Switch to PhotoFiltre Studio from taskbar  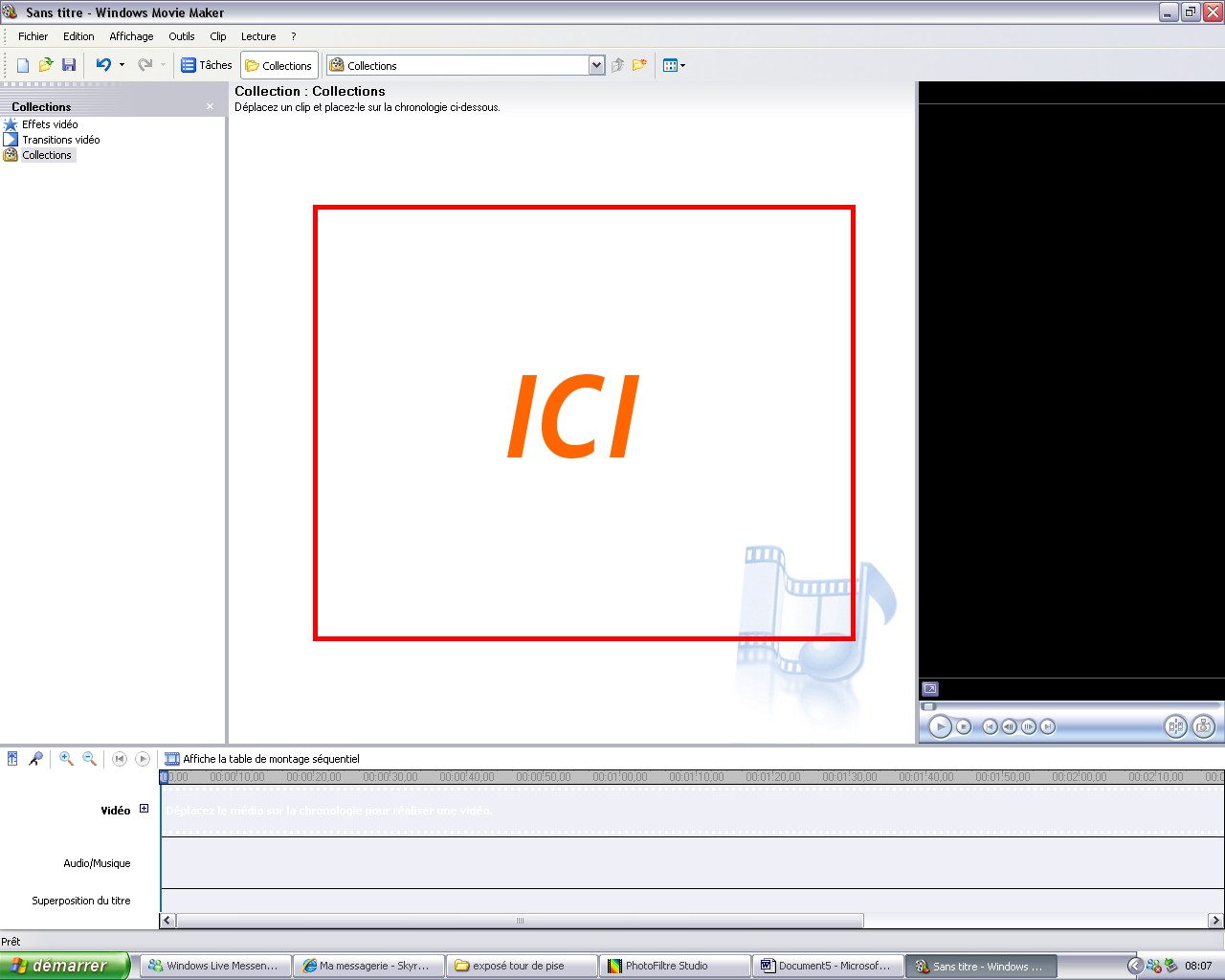tap(674, 966)
